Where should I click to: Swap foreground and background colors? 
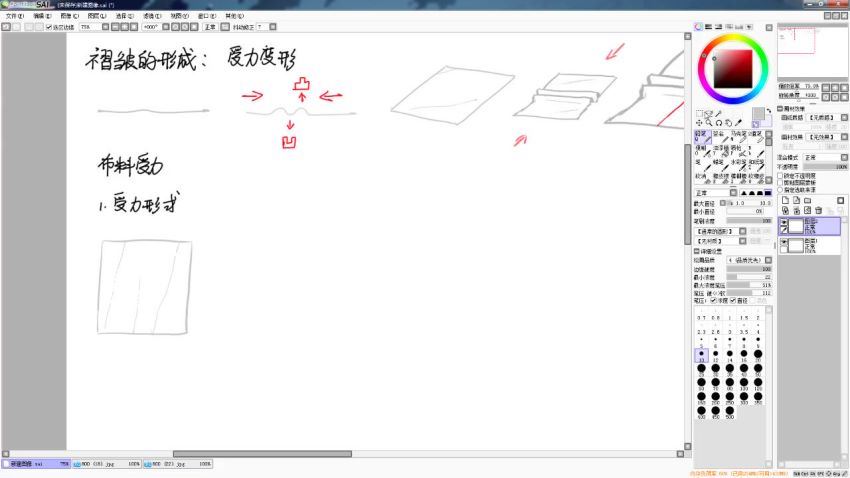point(769,110)
